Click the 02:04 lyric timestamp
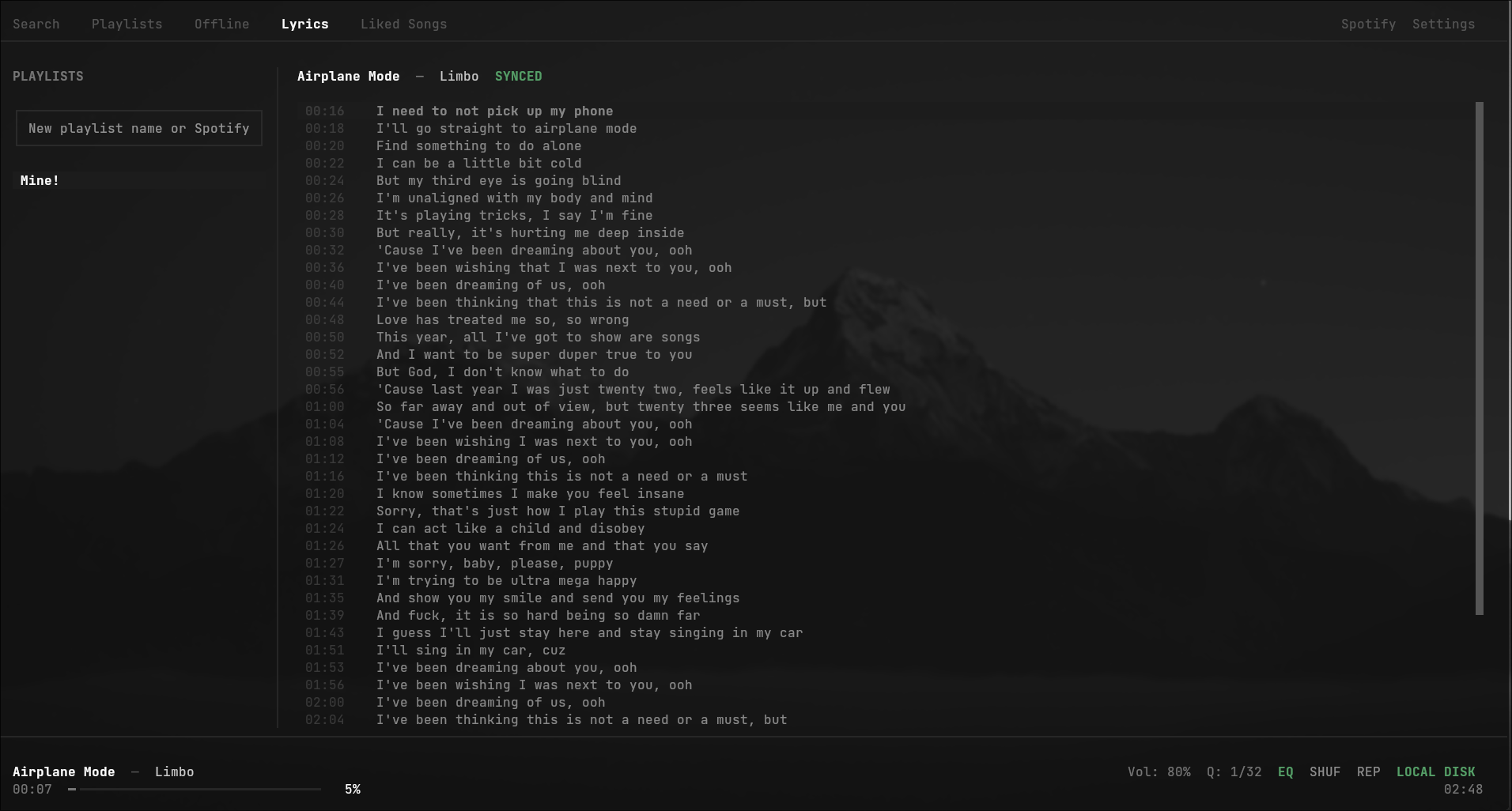The image size is (1512, 811). 325,720
